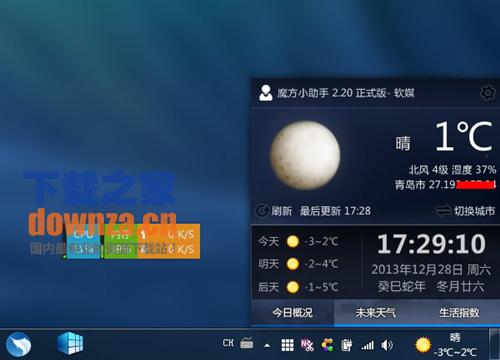The height and width of the screenshot is (360, 500).
Task: Open the blue bird browser taskbar icon
Action: [19, 344]
